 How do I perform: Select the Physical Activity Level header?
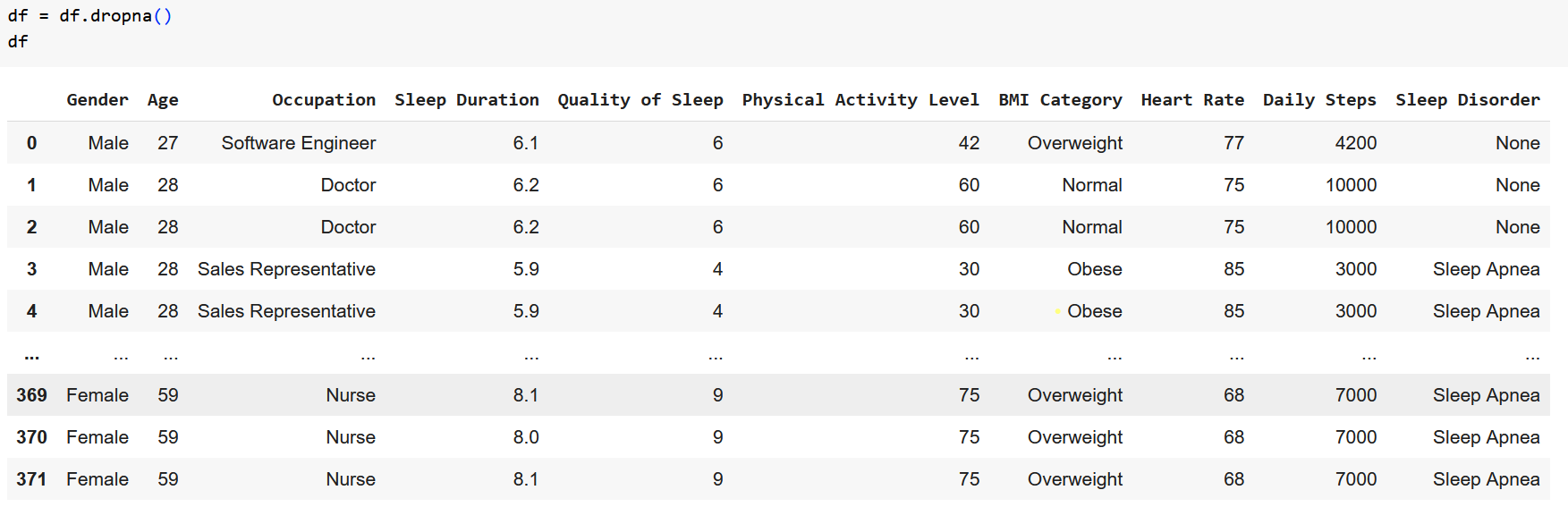tap(860, 100)
